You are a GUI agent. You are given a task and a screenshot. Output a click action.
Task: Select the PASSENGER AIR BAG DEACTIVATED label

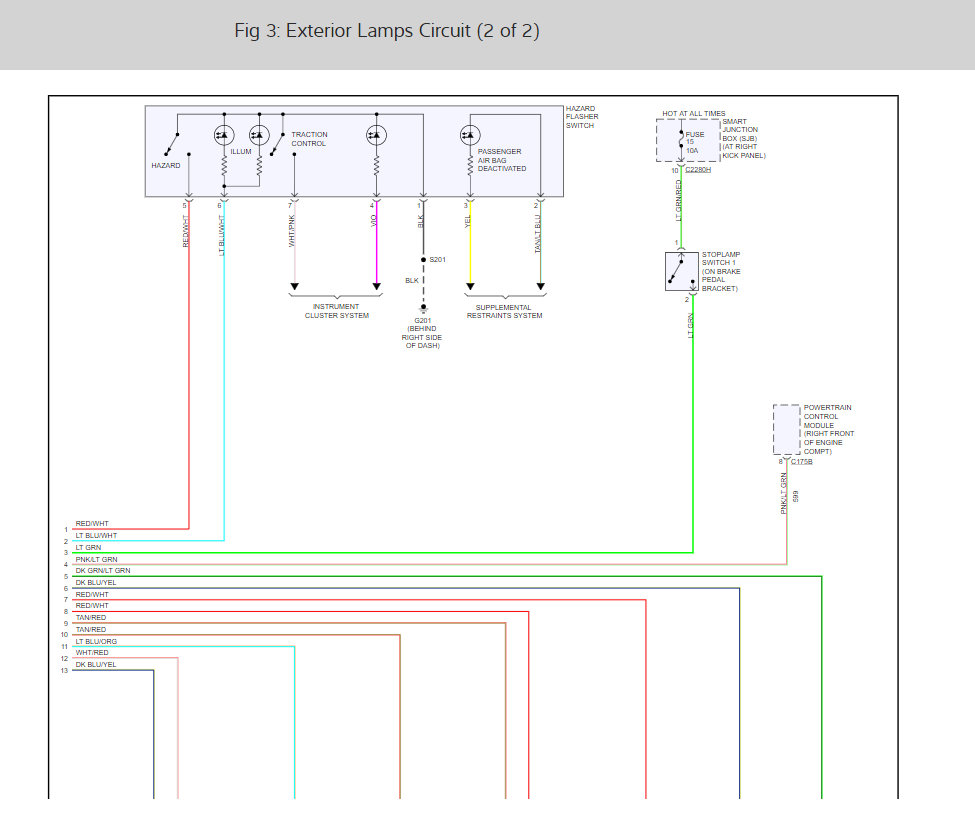[502, 160]
